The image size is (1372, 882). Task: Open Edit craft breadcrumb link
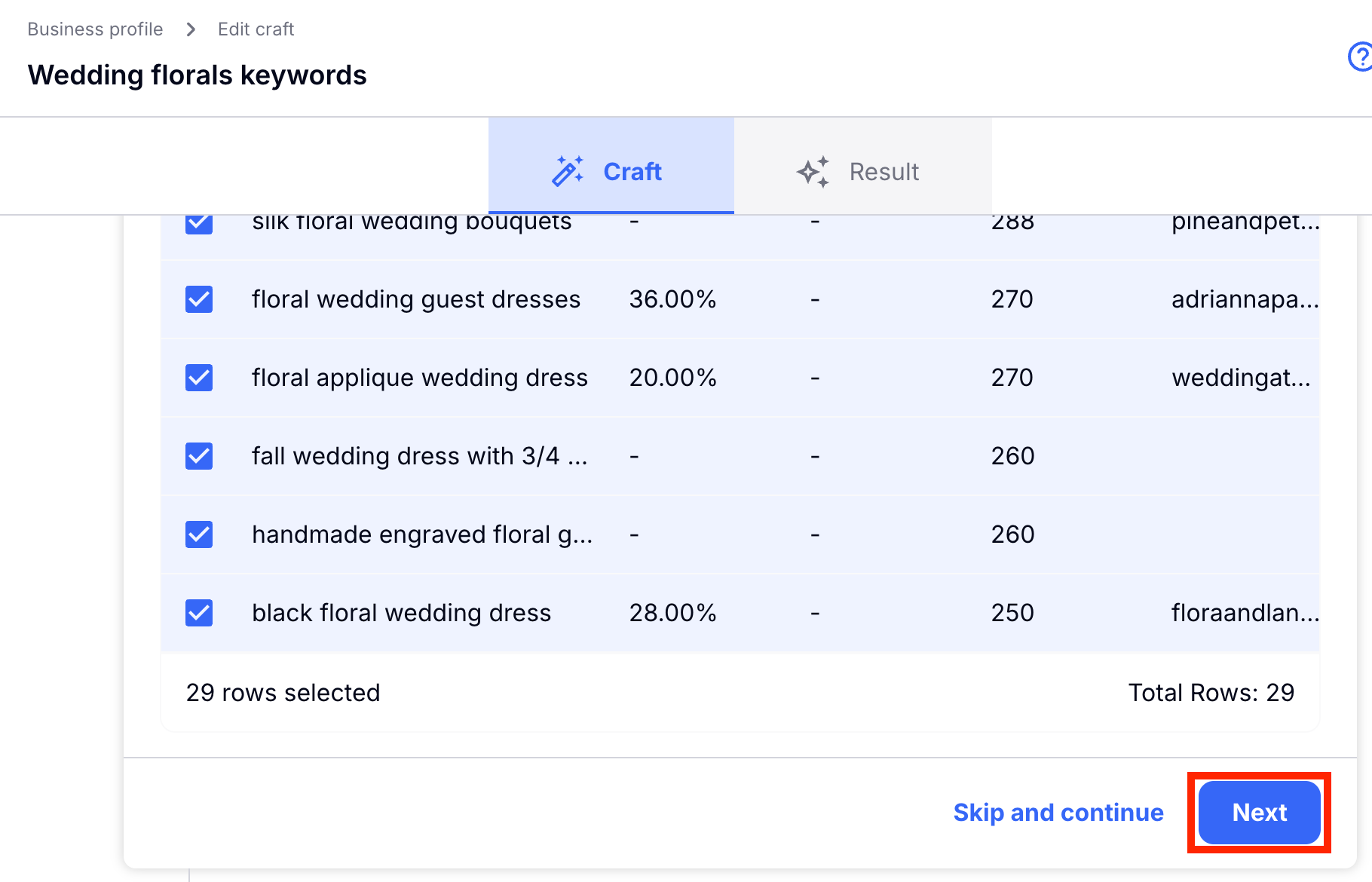tap(256, 29)
